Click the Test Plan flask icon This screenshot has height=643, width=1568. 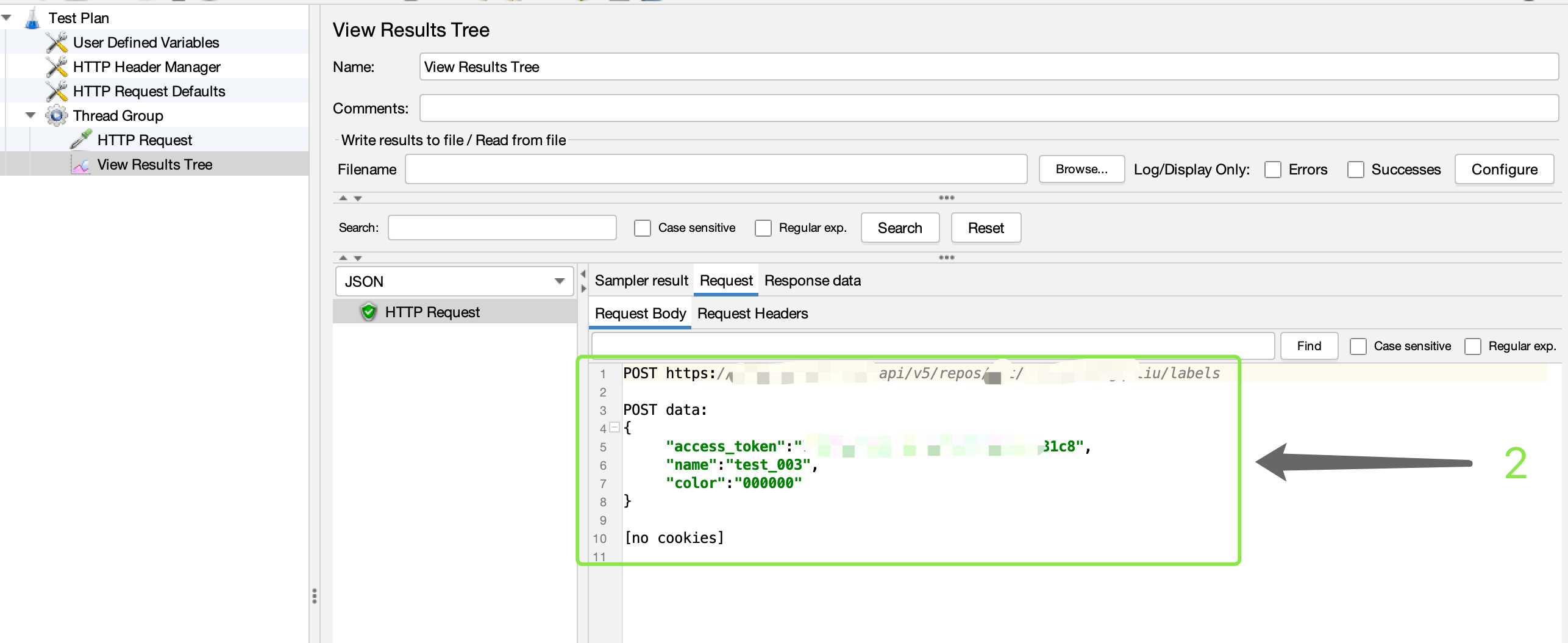coord(32,18)
